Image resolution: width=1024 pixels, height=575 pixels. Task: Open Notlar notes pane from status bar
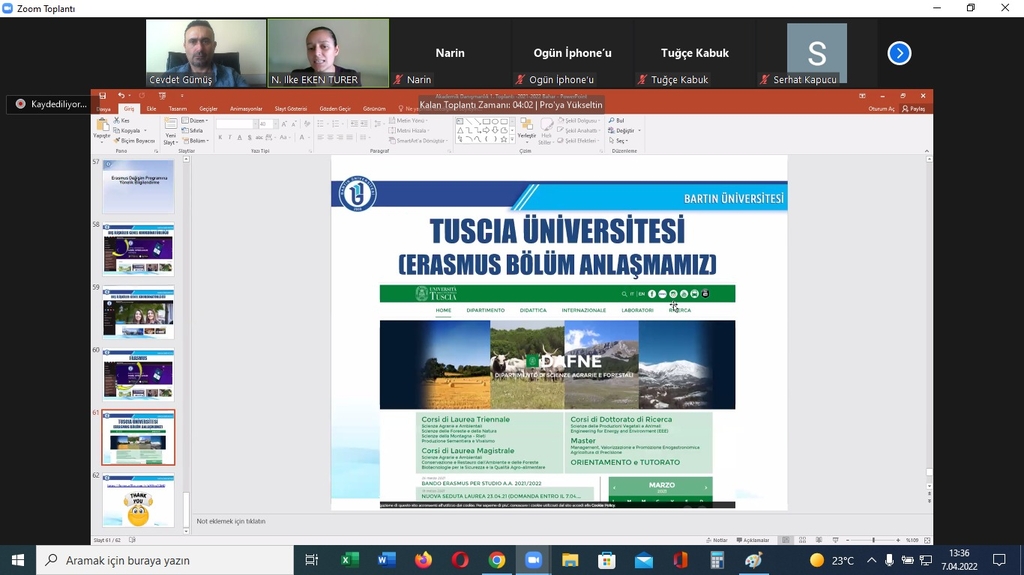(716, 540)
